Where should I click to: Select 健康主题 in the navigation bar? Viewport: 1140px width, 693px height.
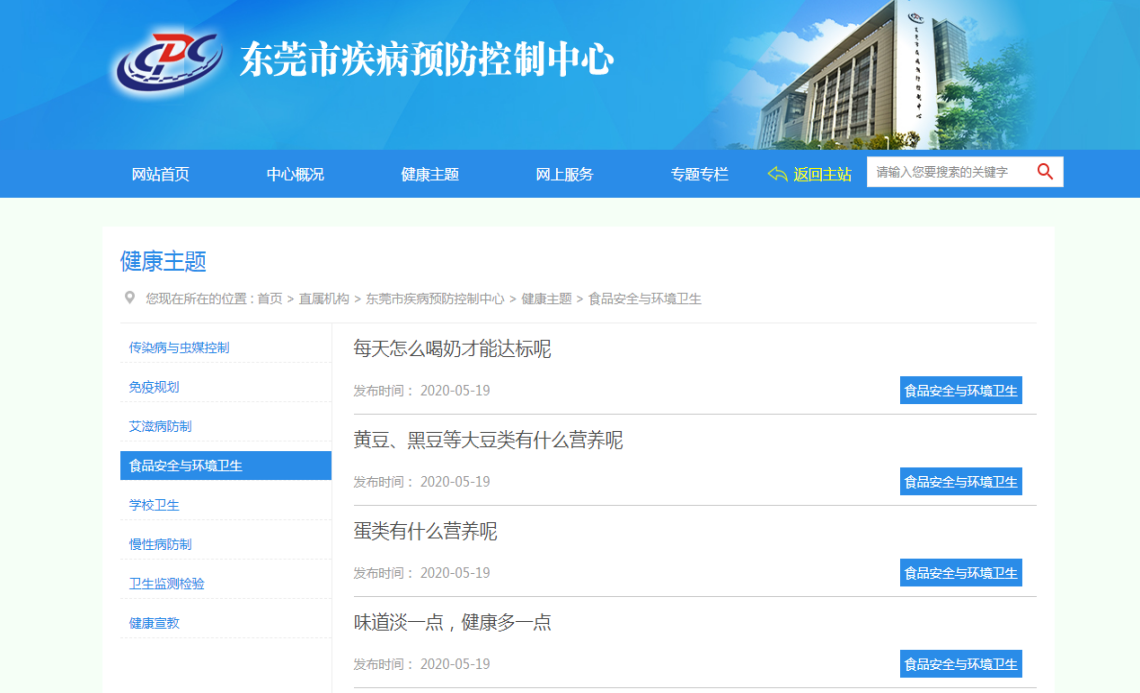pos(430,174)
